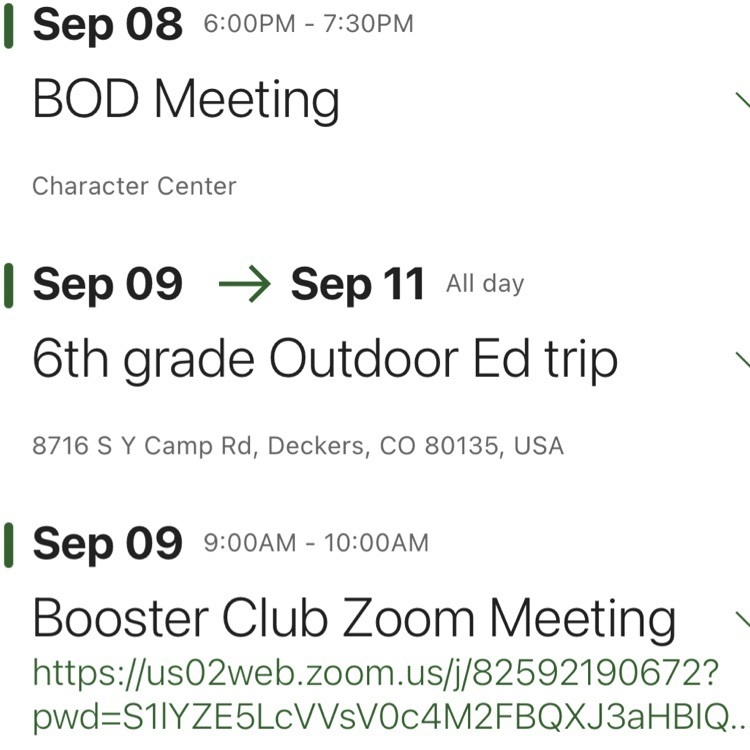The height and width of the screenshot is (750, 750).
Task: Click the Deckers, CO camp address
Action: pyautogui.click(x=298, y=446)
